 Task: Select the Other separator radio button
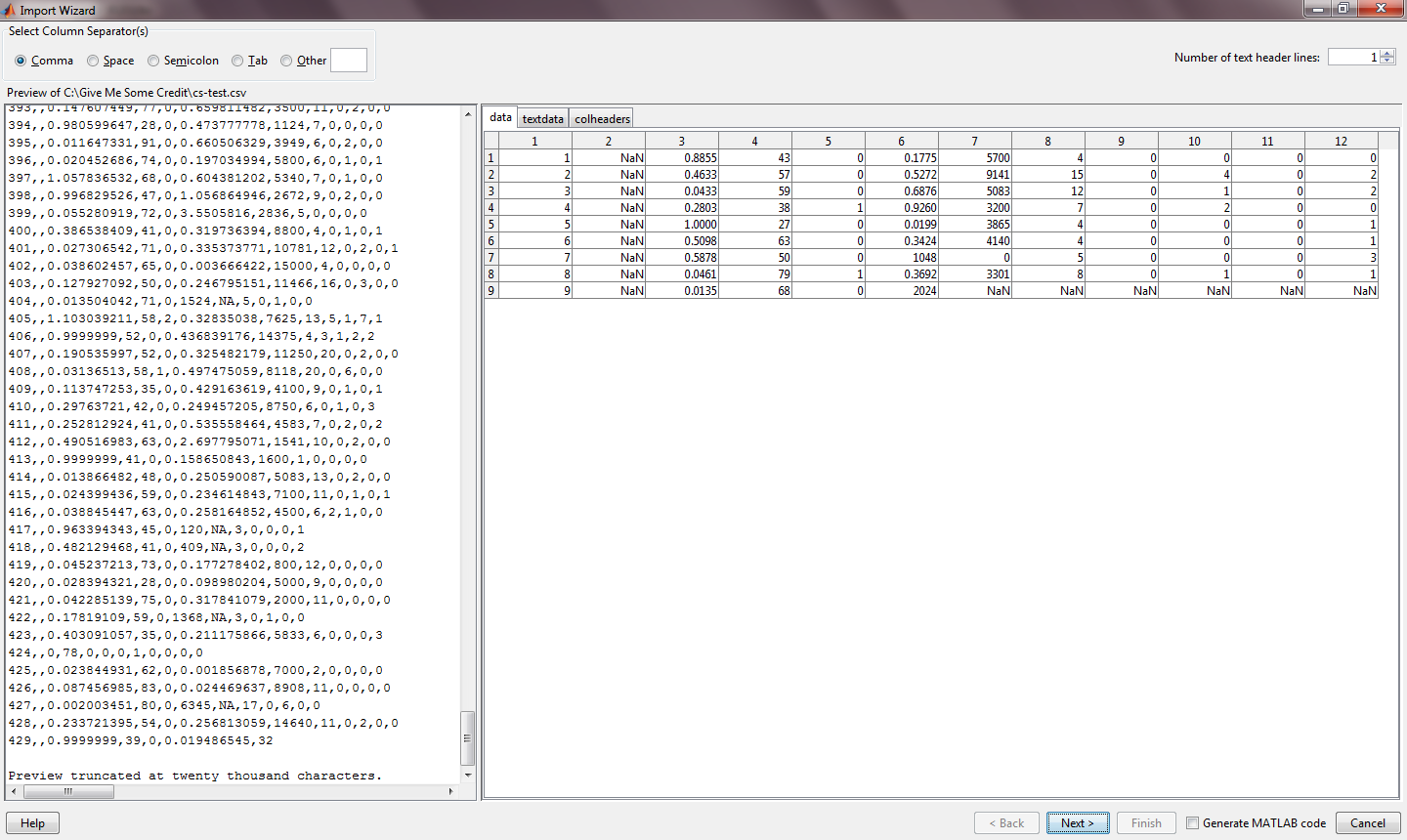coord(286,61)
